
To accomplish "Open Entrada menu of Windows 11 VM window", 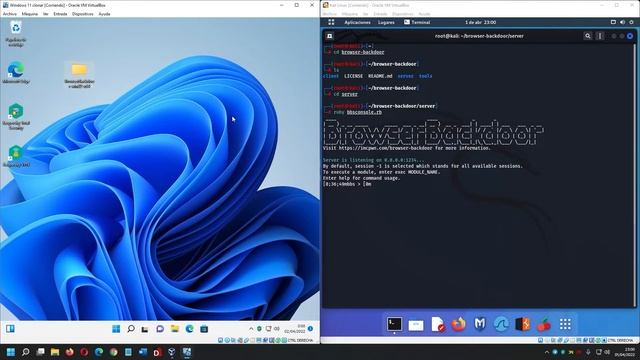I will [x=60, y=14].
